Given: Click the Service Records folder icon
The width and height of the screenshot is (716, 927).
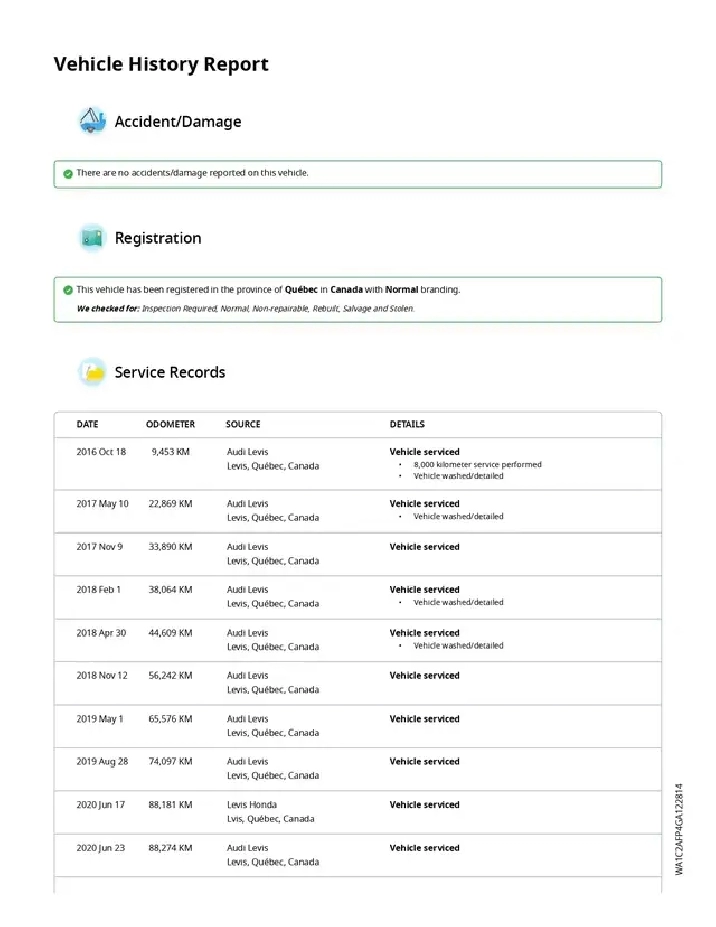Looking at the screenshot, I should (x=92, y=372).
